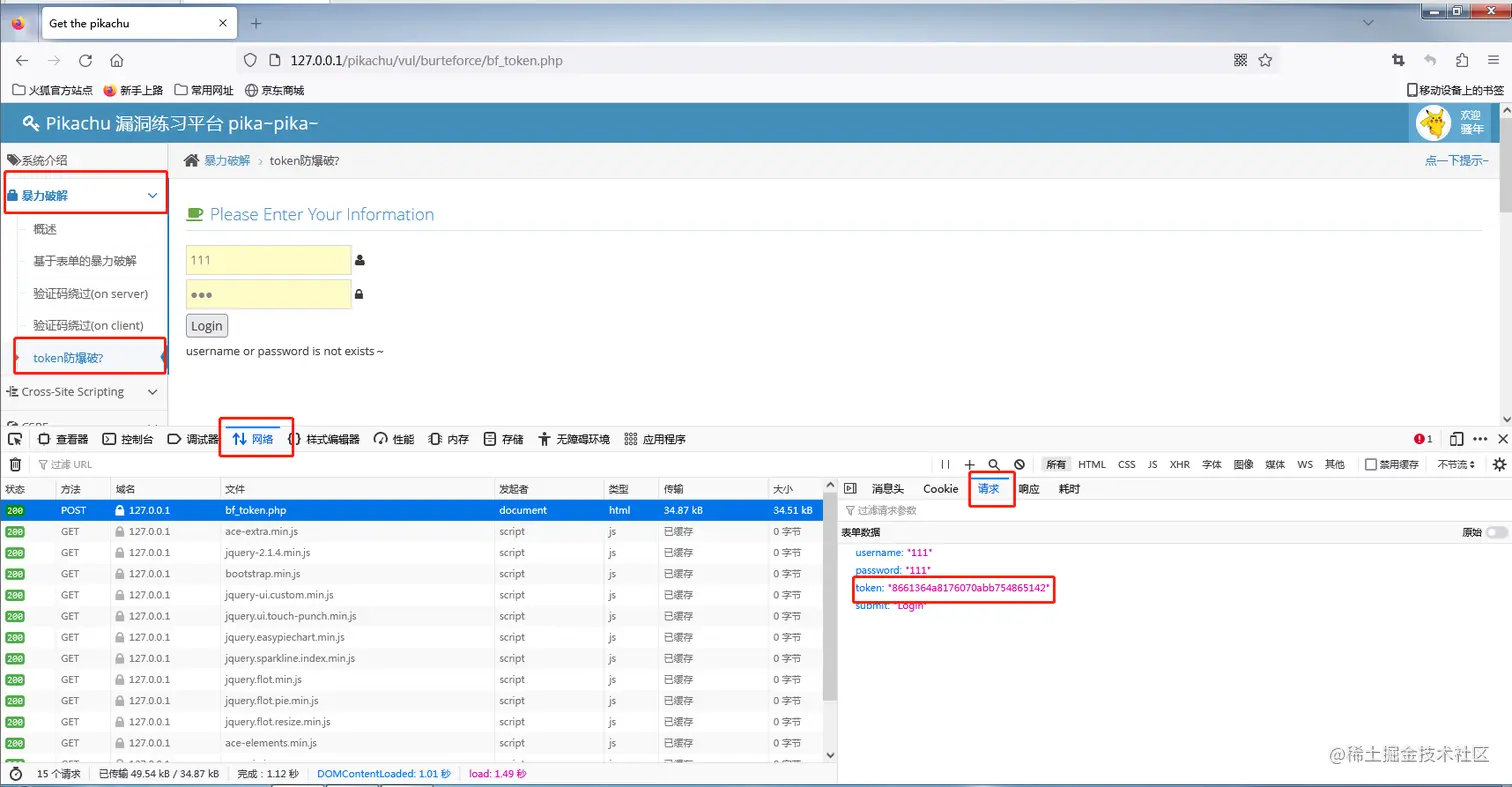Screen dimensions: 1512x787
Task: Filter requests by CSS type
Action: click(x=1127, y=464)
